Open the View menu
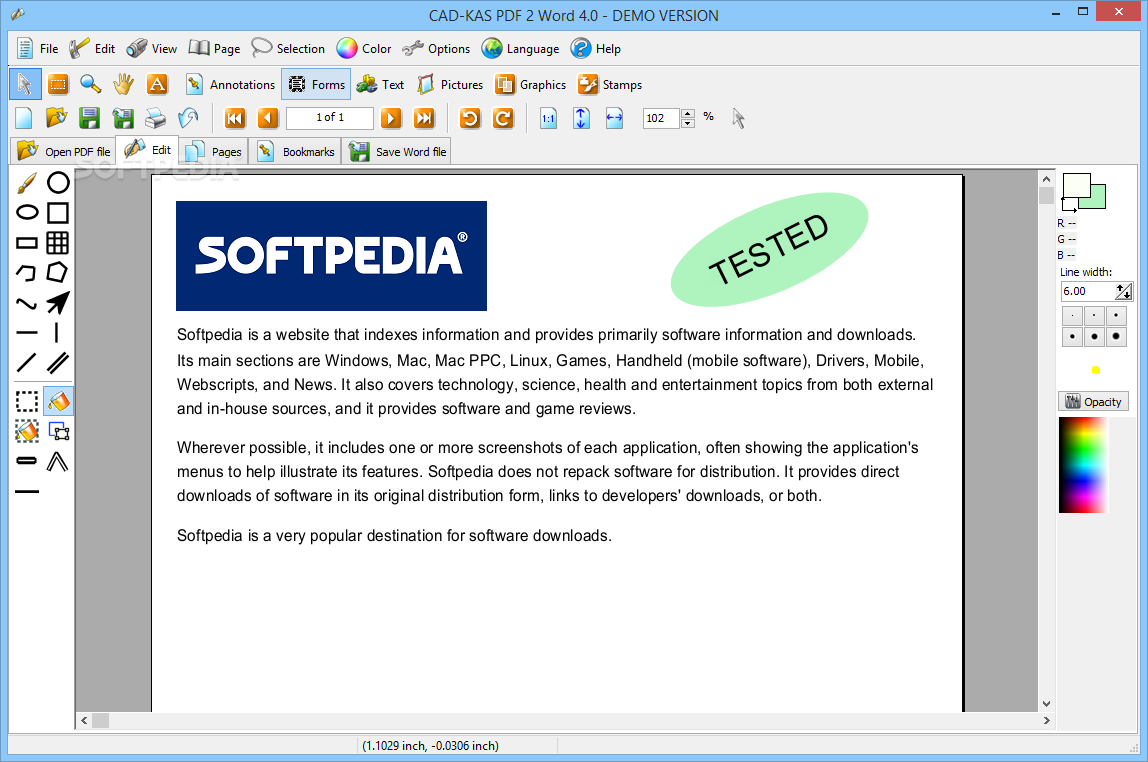 pyautogui.click(x=152, y=48)
